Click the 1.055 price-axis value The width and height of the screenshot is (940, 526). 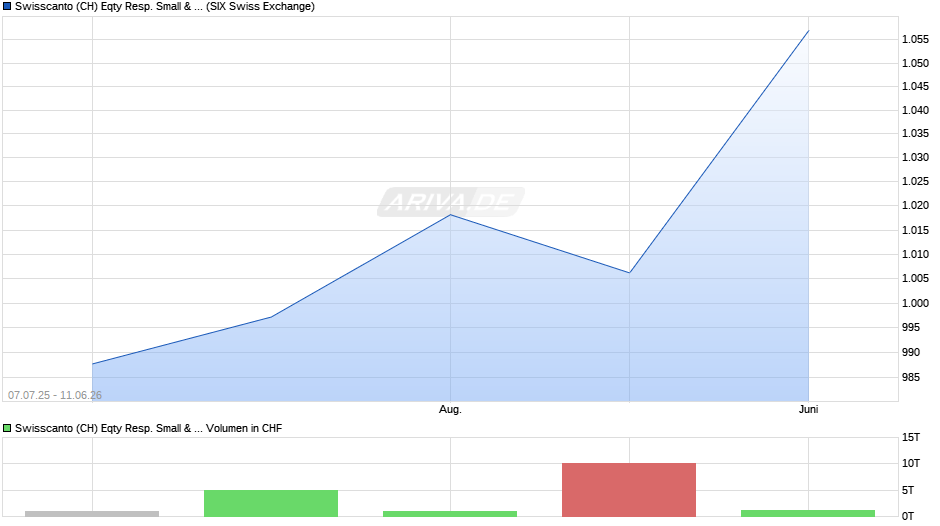[915, 40]
